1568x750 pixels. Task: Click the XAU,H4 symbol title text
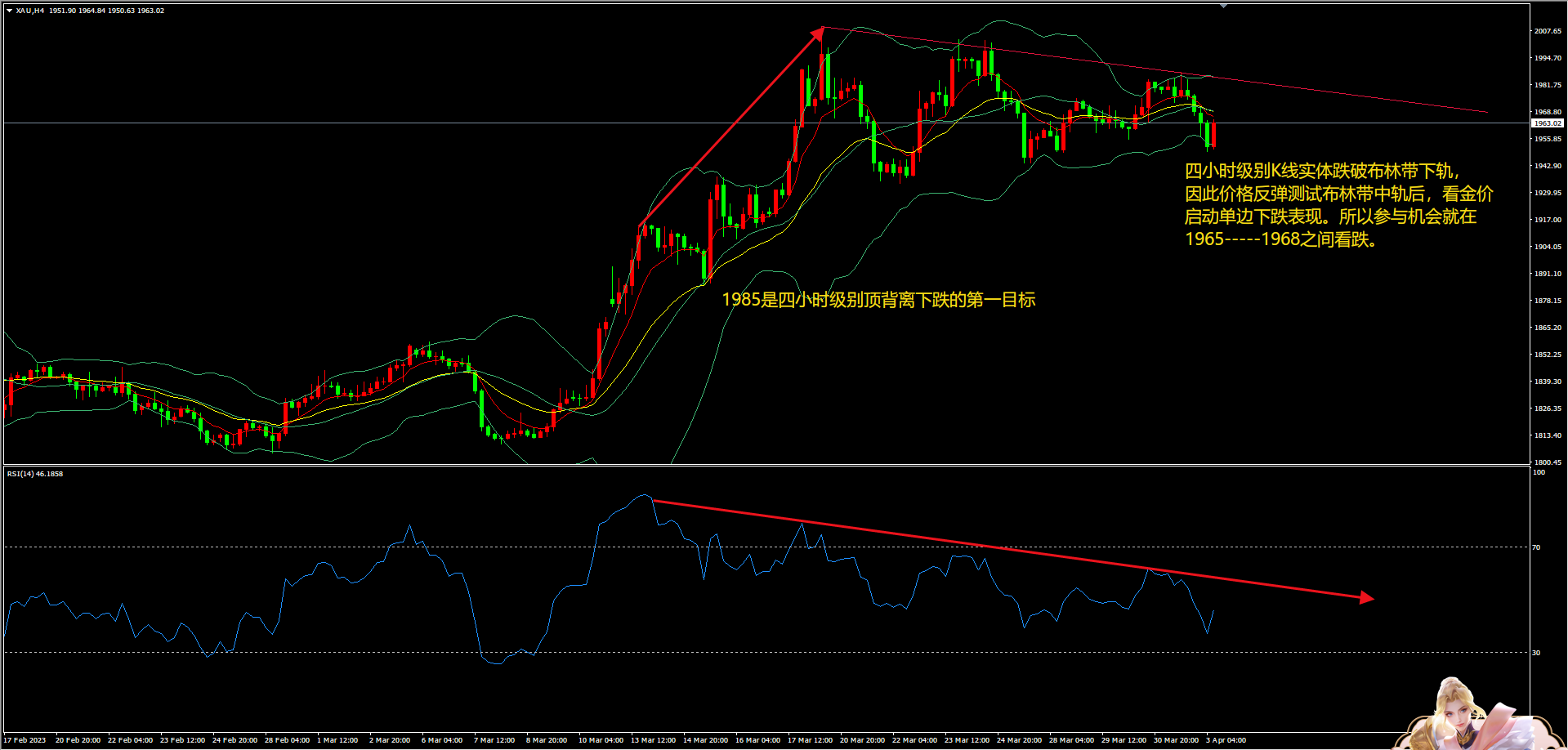[x=30, y=11]
